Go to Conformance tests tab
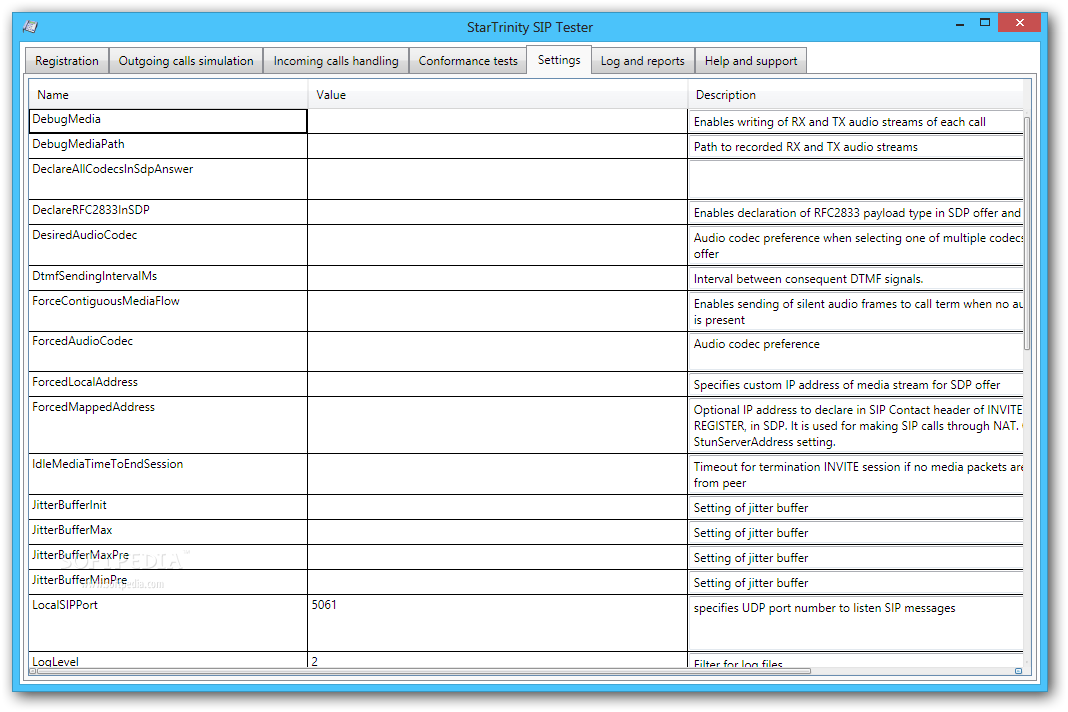The height and width of the screenshot is (712, 1068). (468, 61)
